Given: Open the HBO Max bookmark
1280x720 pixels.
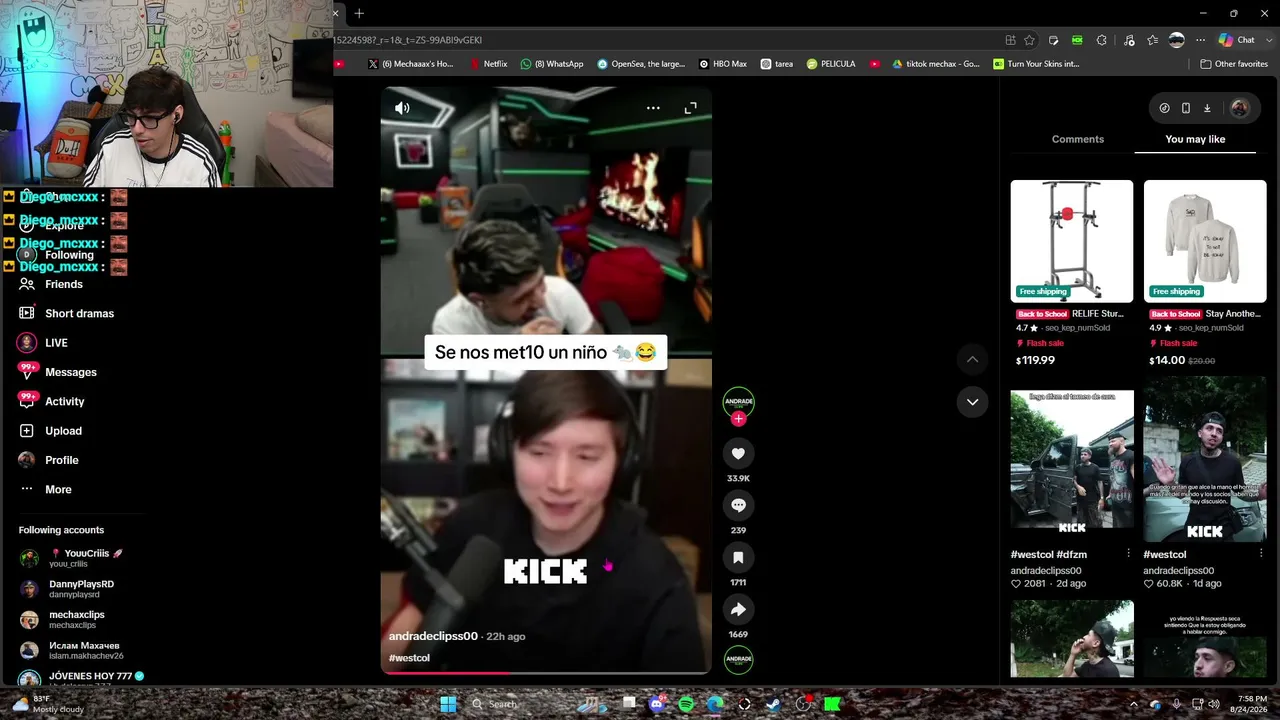Looking at the screenshot, I should click(x=723, y=64).
